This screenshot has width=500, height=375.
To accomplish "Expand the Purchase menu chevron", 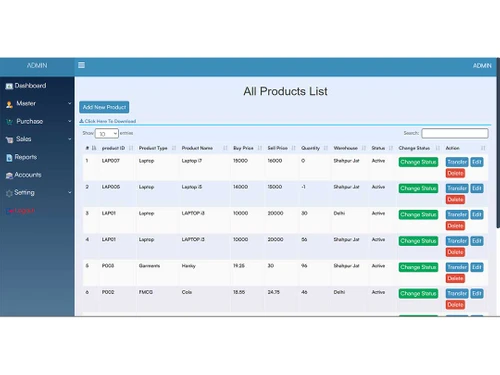I will [69, 121].
